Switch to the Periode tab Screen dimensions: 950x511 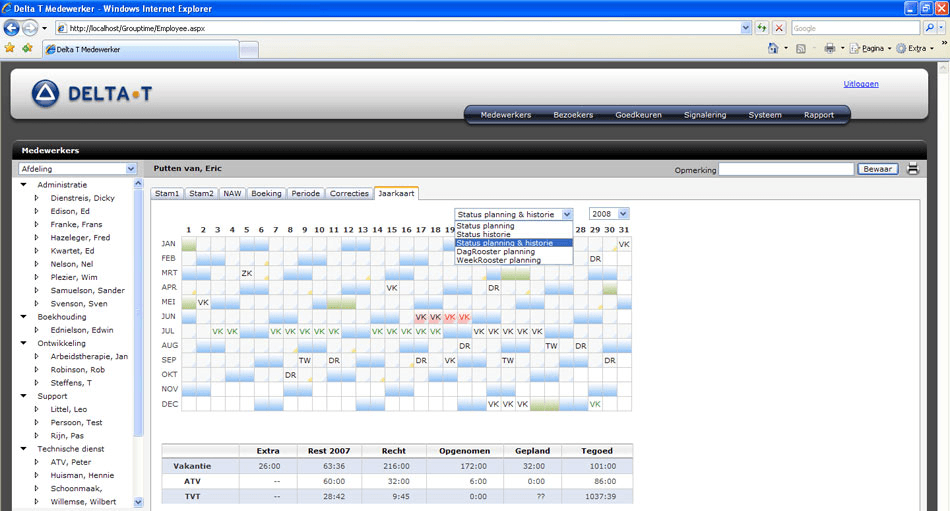point(305,193)
